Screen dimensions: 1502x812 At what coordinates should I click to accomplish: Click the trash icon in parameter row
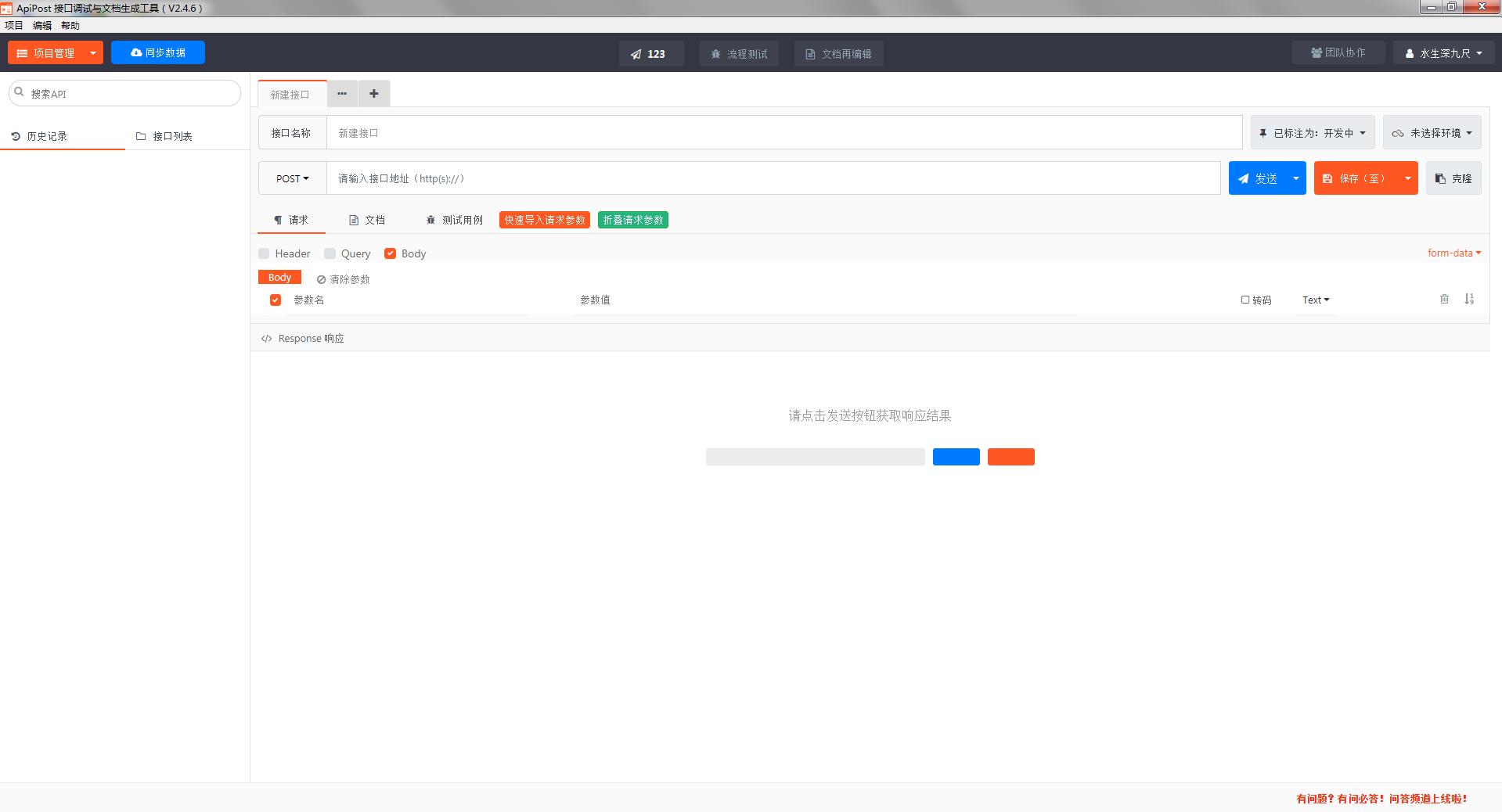(x=1444, y=299)
